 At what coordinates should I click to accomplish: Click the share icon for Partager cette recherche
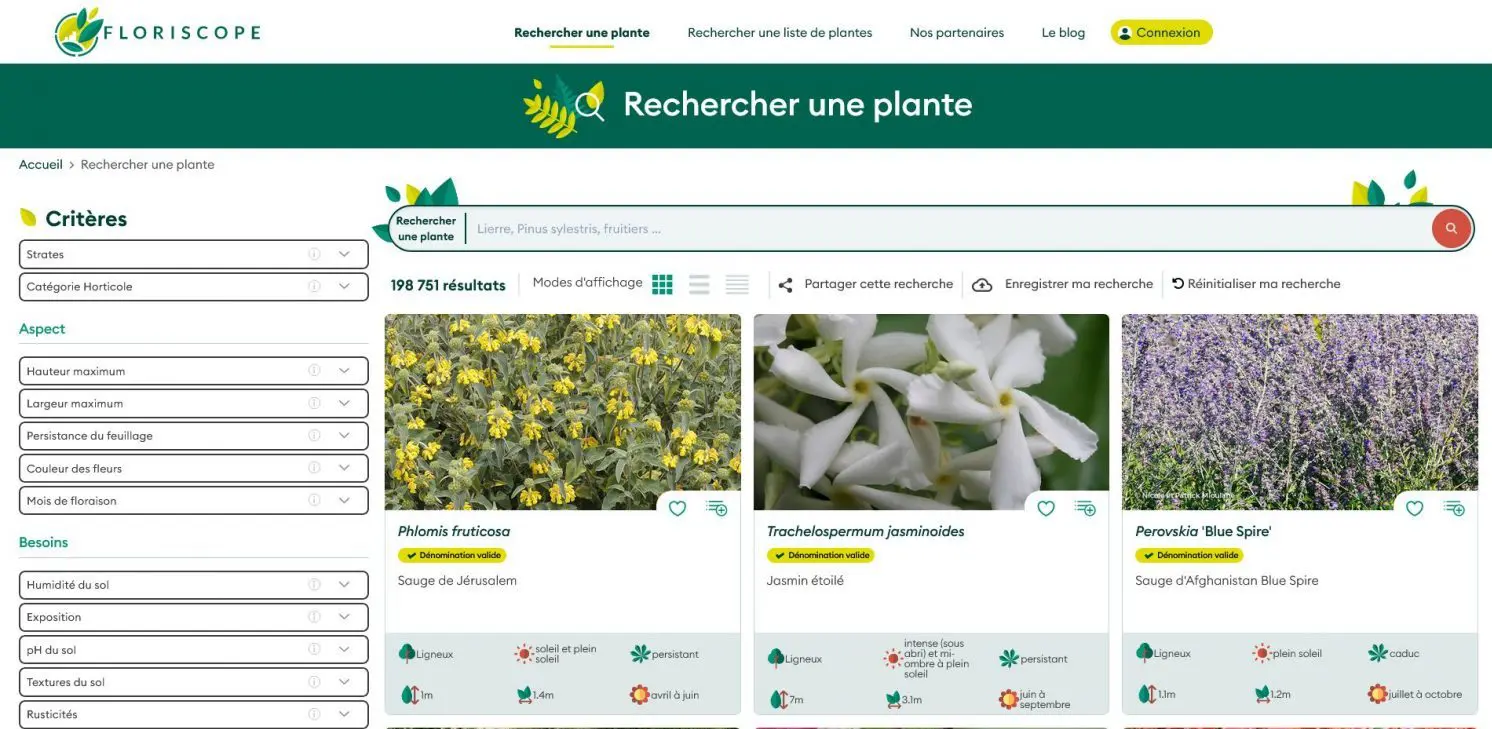point(786,285)
